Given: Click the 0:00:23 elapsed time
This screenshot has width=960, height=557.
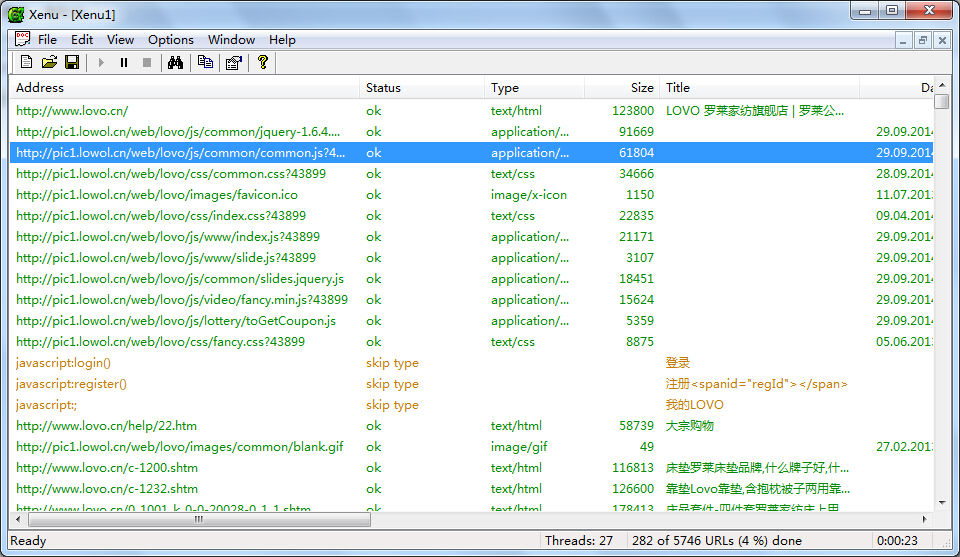Looking at the screenshot, I should 897,540.
